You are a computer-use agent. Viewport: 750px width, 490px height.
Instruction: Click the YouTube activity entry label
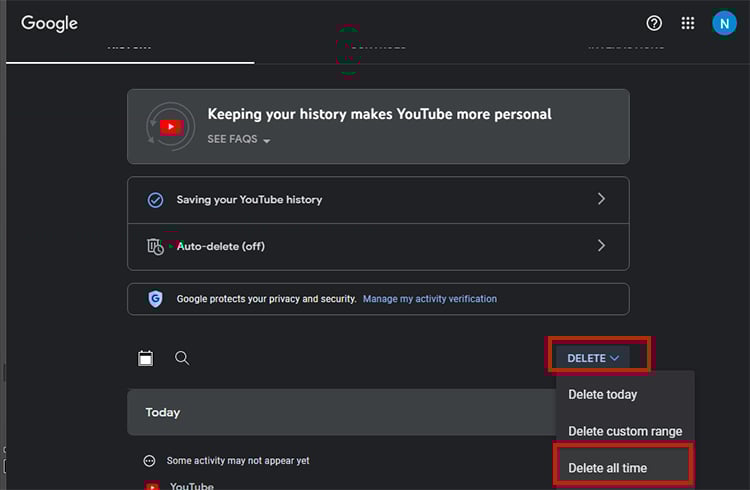tap(192, 486)
